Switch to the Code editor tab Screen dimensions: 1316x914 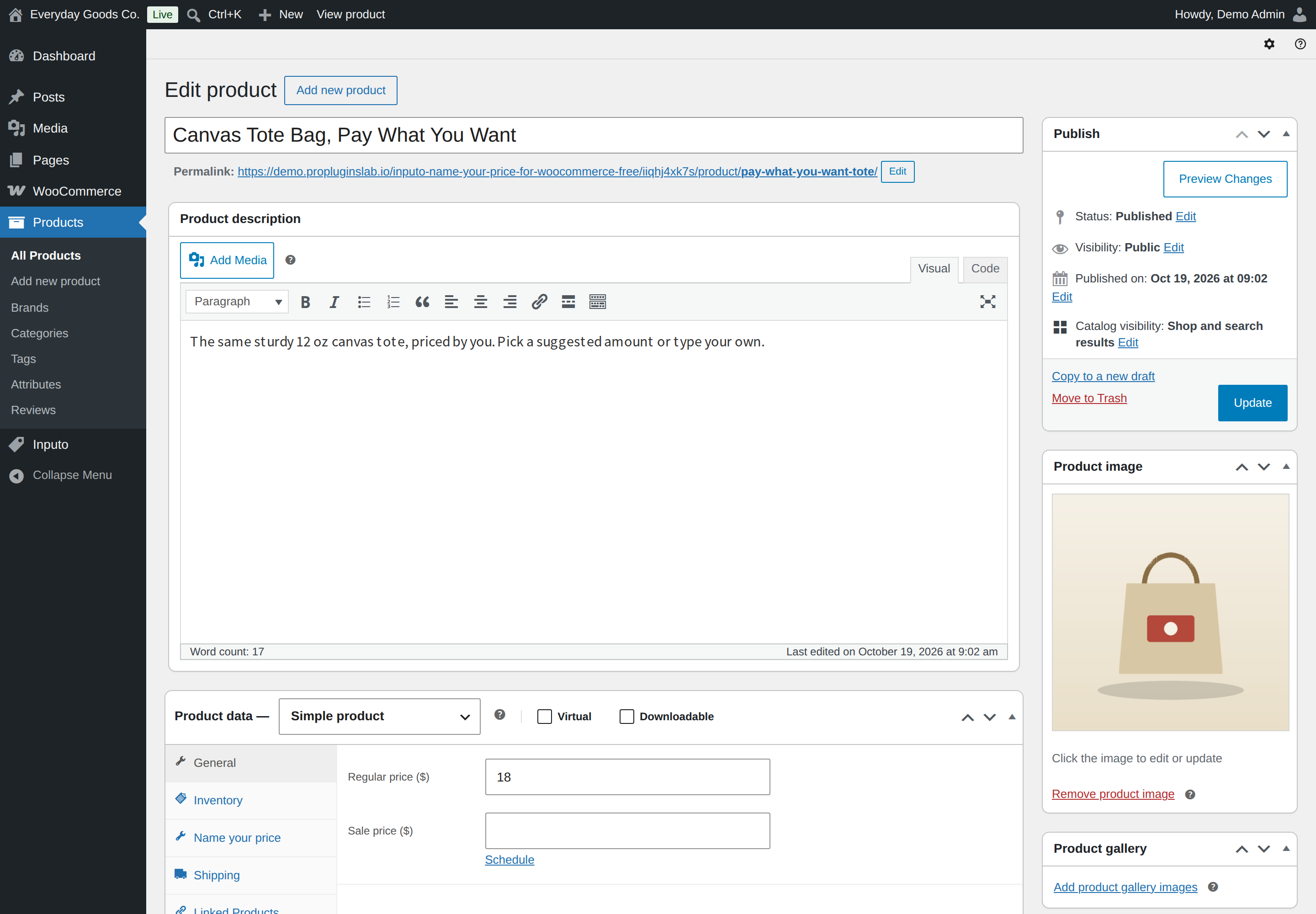pyautogui.click(x=986, y=269)
